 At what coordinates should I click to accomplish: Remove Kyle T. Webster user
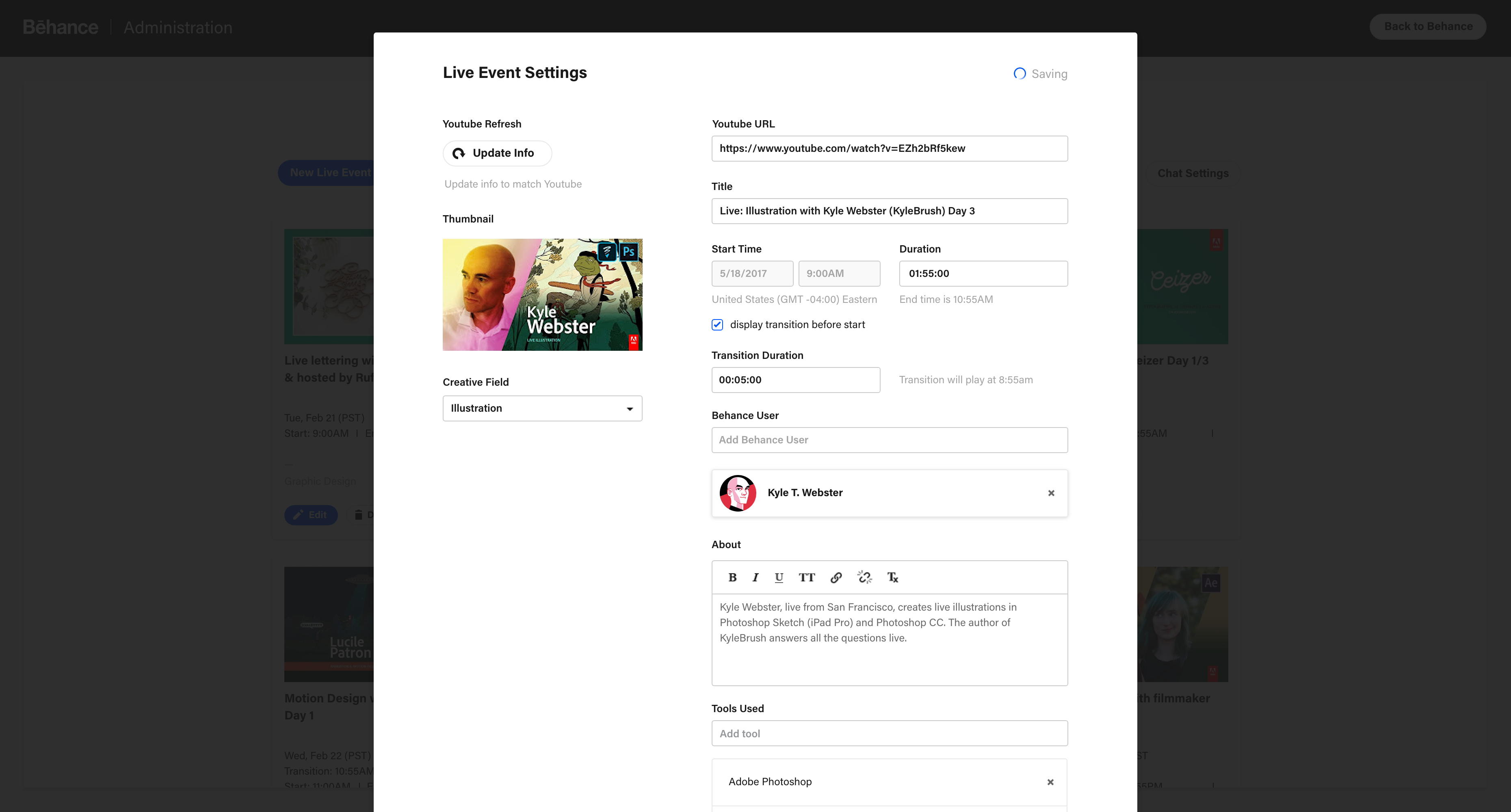pos(1051,493)
